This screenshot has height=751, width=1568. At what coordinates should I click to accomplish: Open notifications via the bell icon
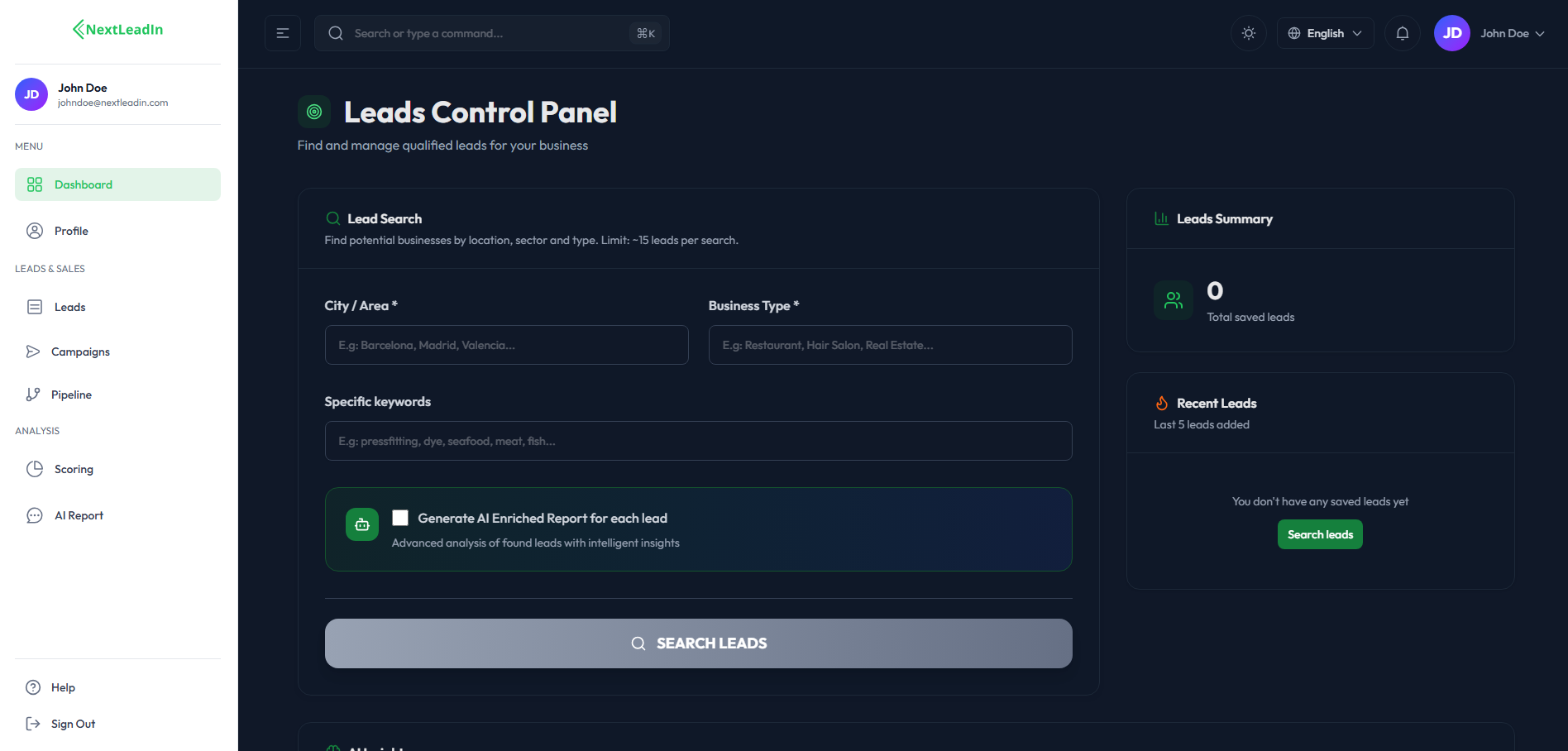click(1401, 33)
